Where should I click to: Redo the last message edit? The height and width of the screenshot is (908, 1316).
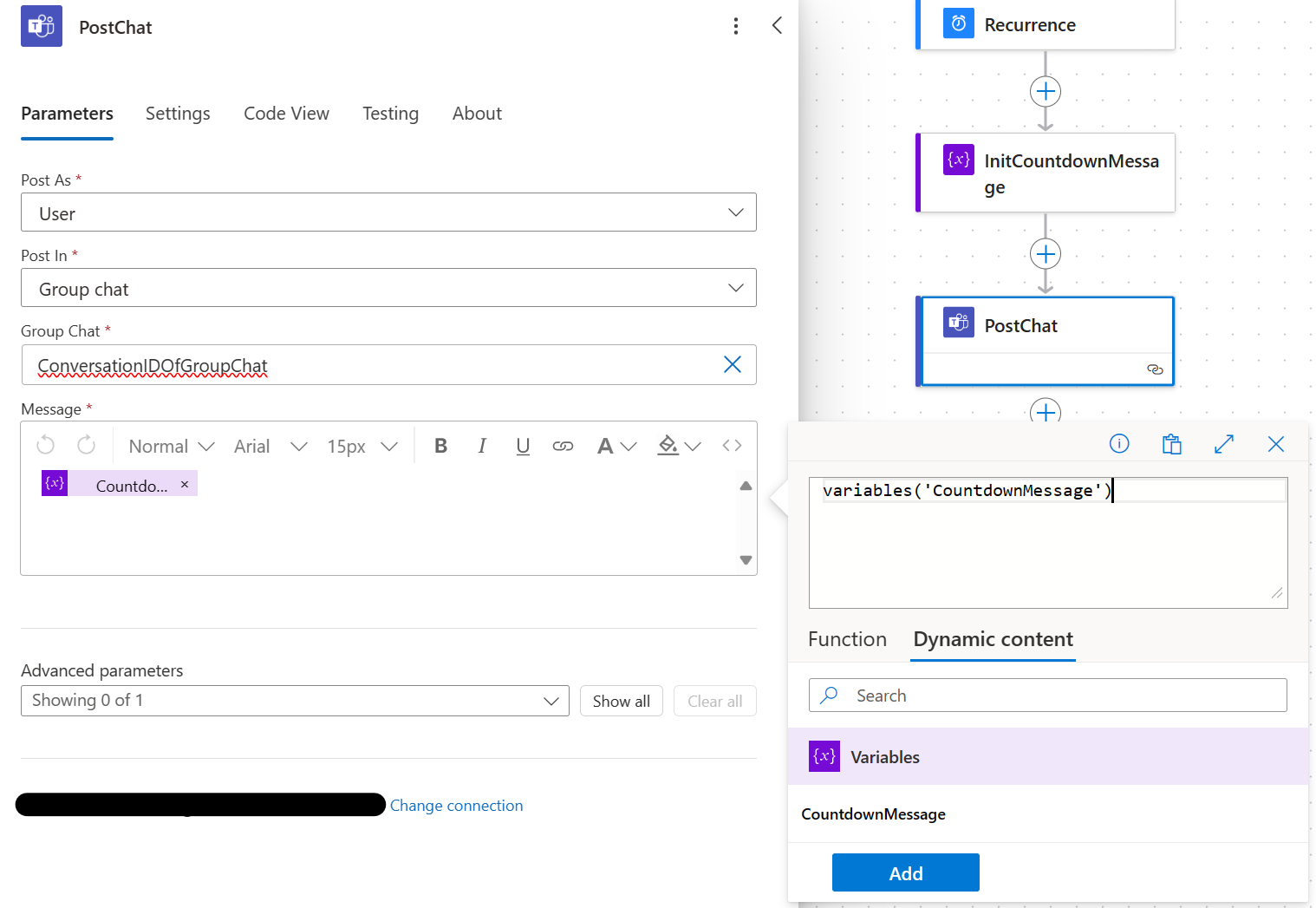pos(86,446)
